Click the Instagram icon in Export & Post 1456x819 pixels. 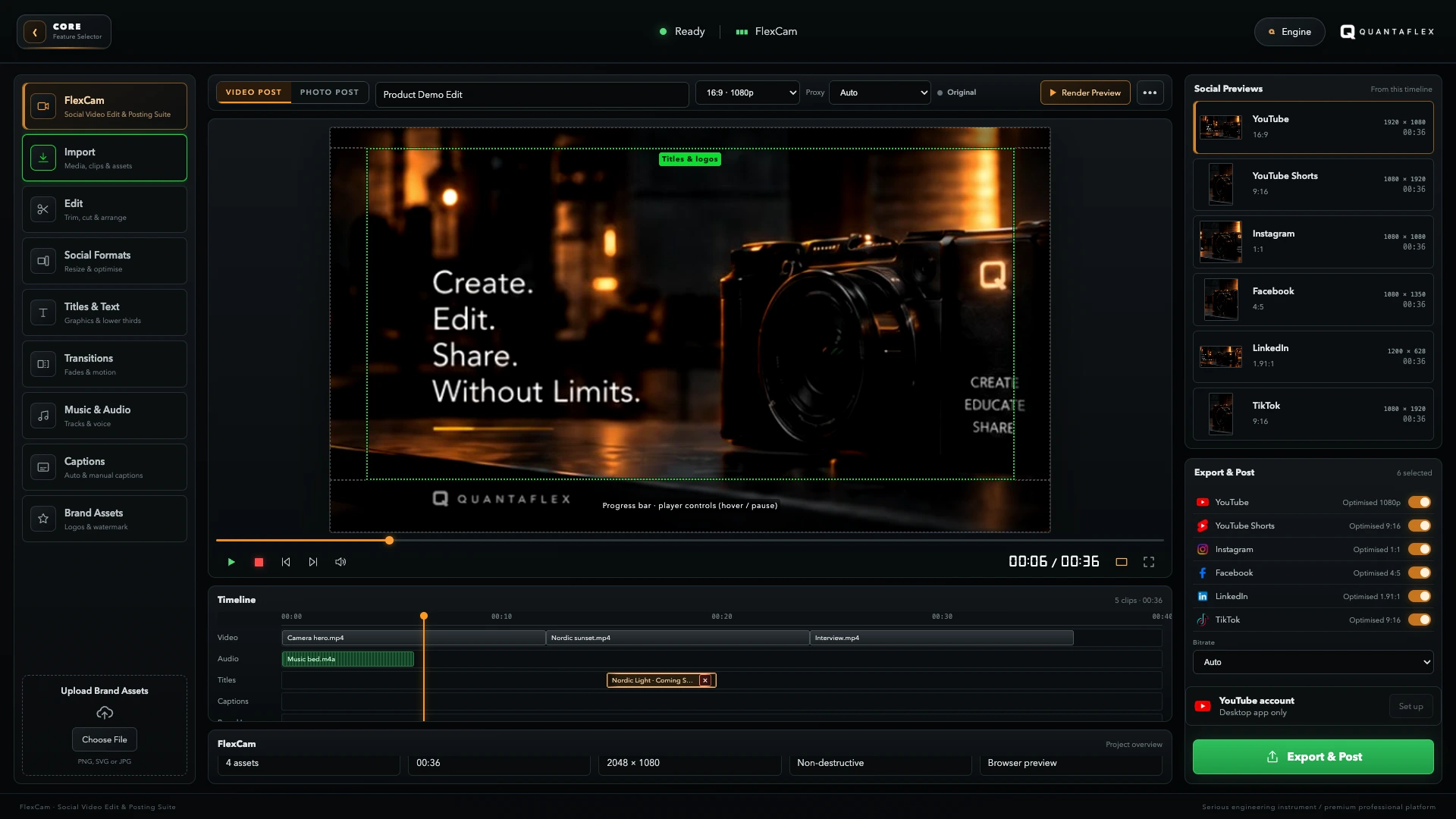1203,549
